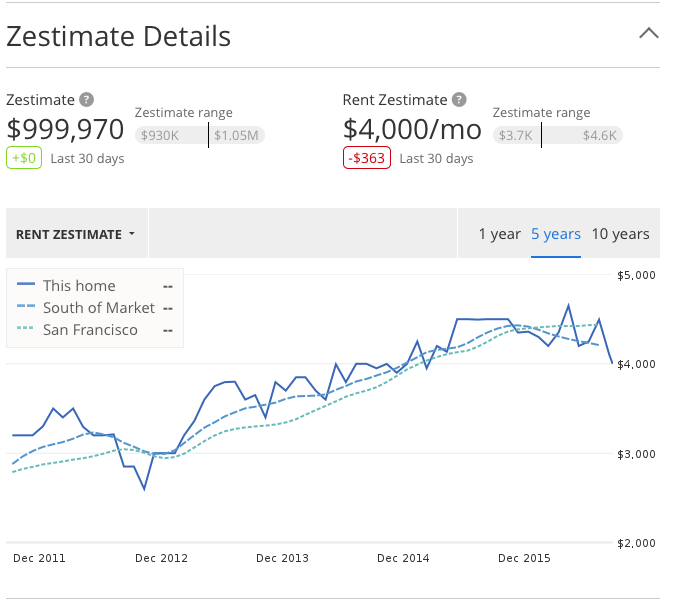
Task: Click the This home legend entry
Action: pyautogui.click(x=95, y=286)
